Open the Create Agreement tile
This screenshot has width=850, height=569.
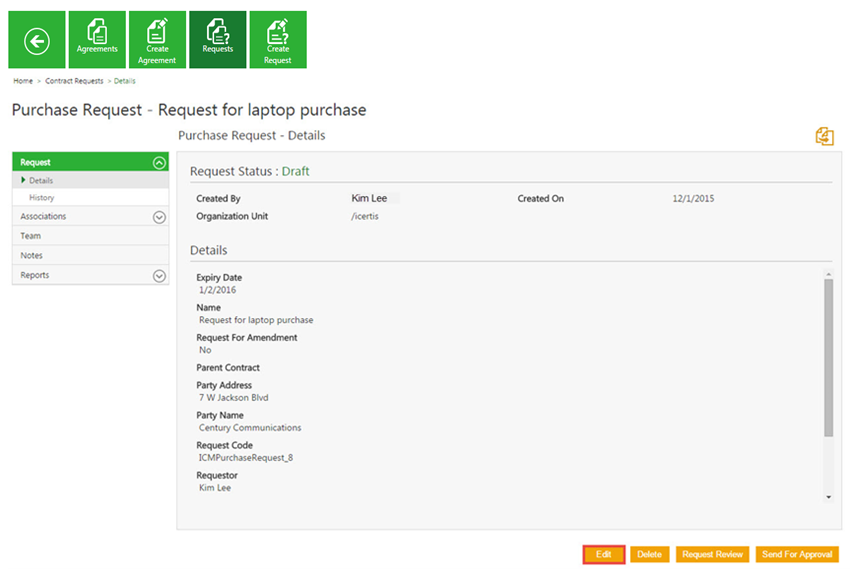(x=157, y=40)
